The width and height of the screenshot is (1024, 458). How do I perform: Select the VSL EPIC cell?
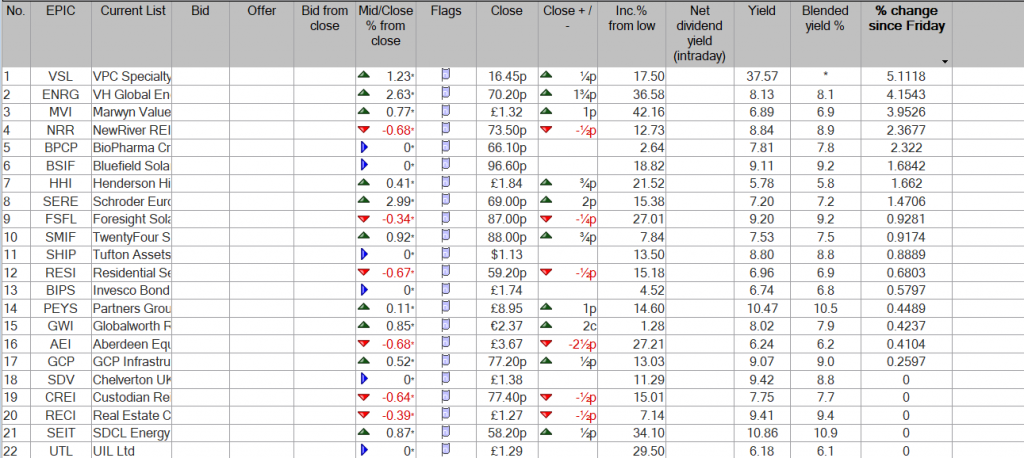click(60, 76)
